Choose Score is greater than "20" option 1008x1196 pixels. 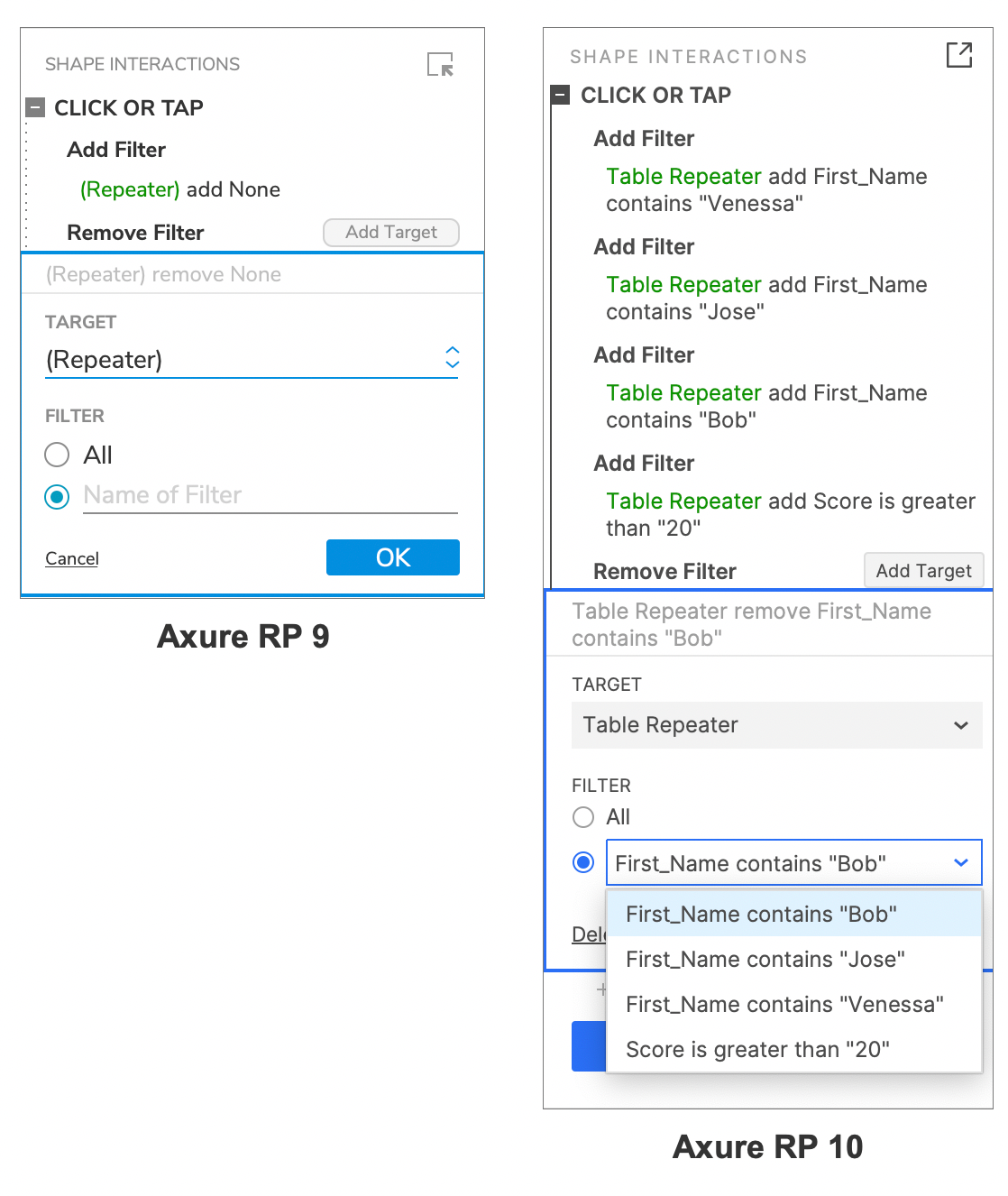[793, 1049]
